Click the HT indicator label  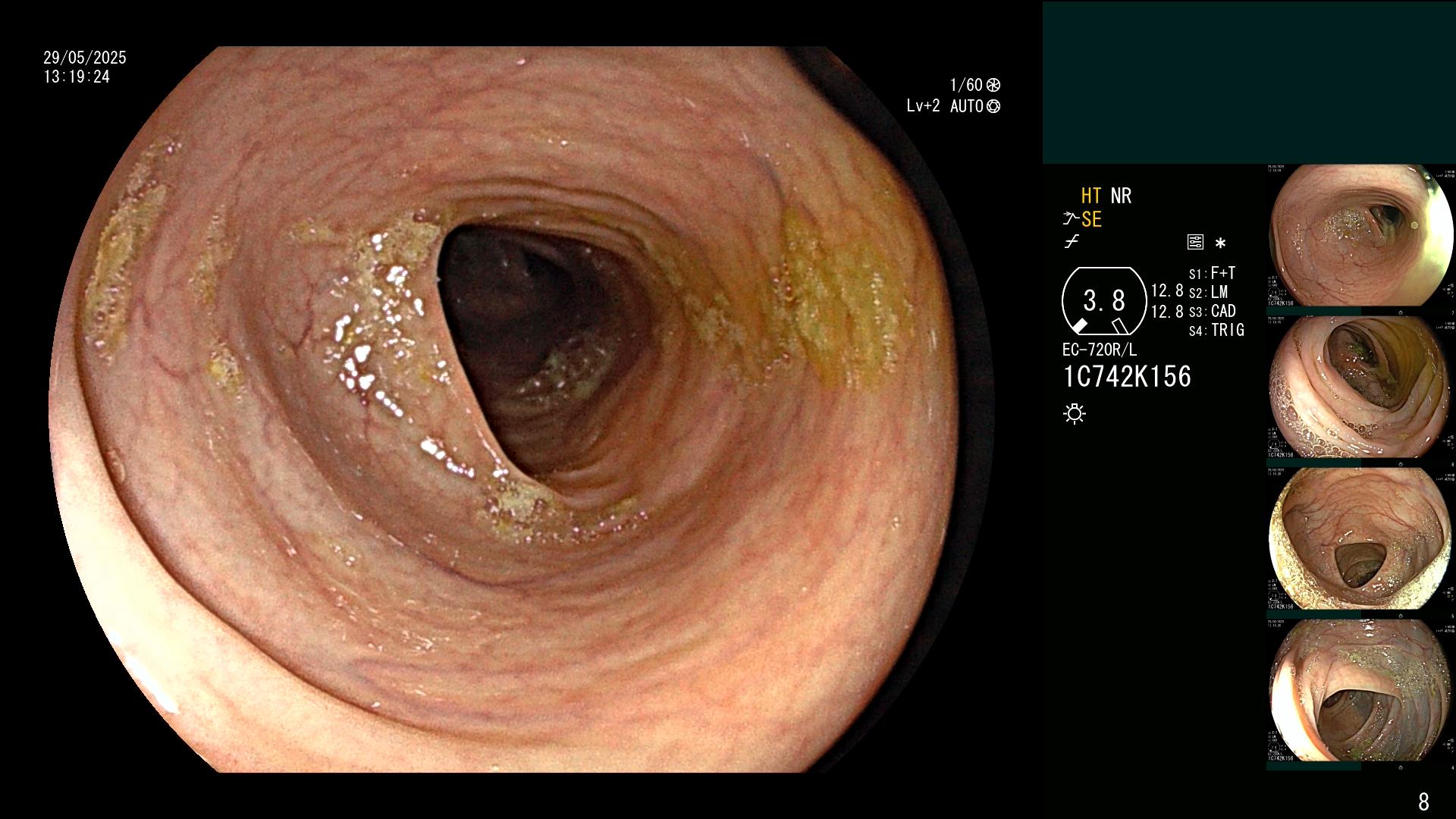pyautogui.click(x=1090, y=196)
